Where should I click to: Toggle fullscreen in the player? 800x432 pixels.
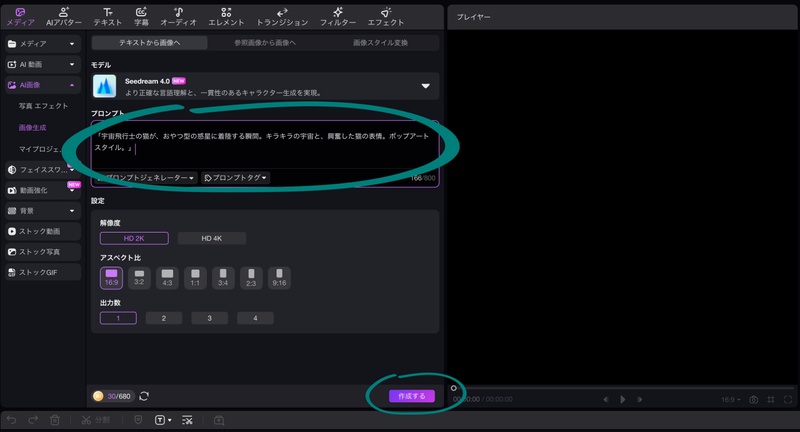[x=788, y=399]
